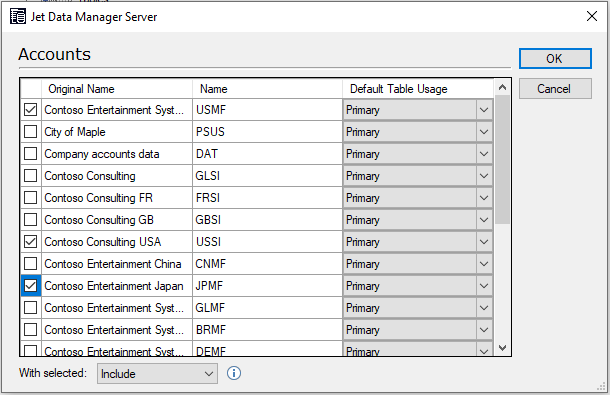Screen dimensions: 610x395
Task: Expand the table usage dropdown for DAT
Action: pos(484,154)
